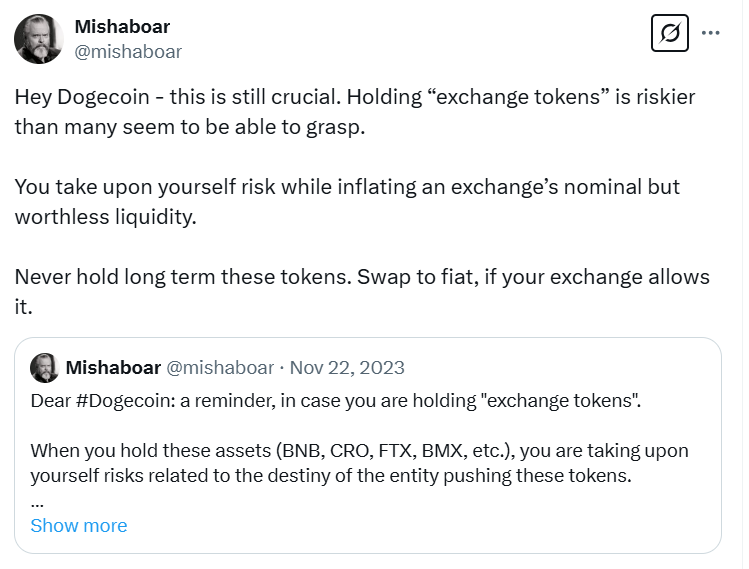The width and height of the screenshot is (749, 569).
Task: Open the Mishaboar display name at top
Action: [x=122, y=27]
